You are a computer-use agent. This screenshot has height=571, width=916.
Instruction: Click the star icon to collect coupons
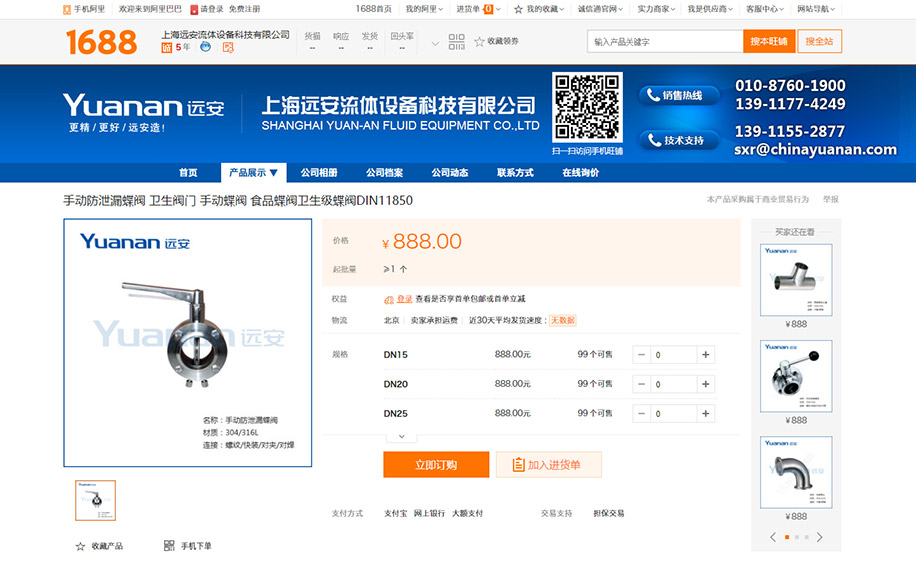479,41
